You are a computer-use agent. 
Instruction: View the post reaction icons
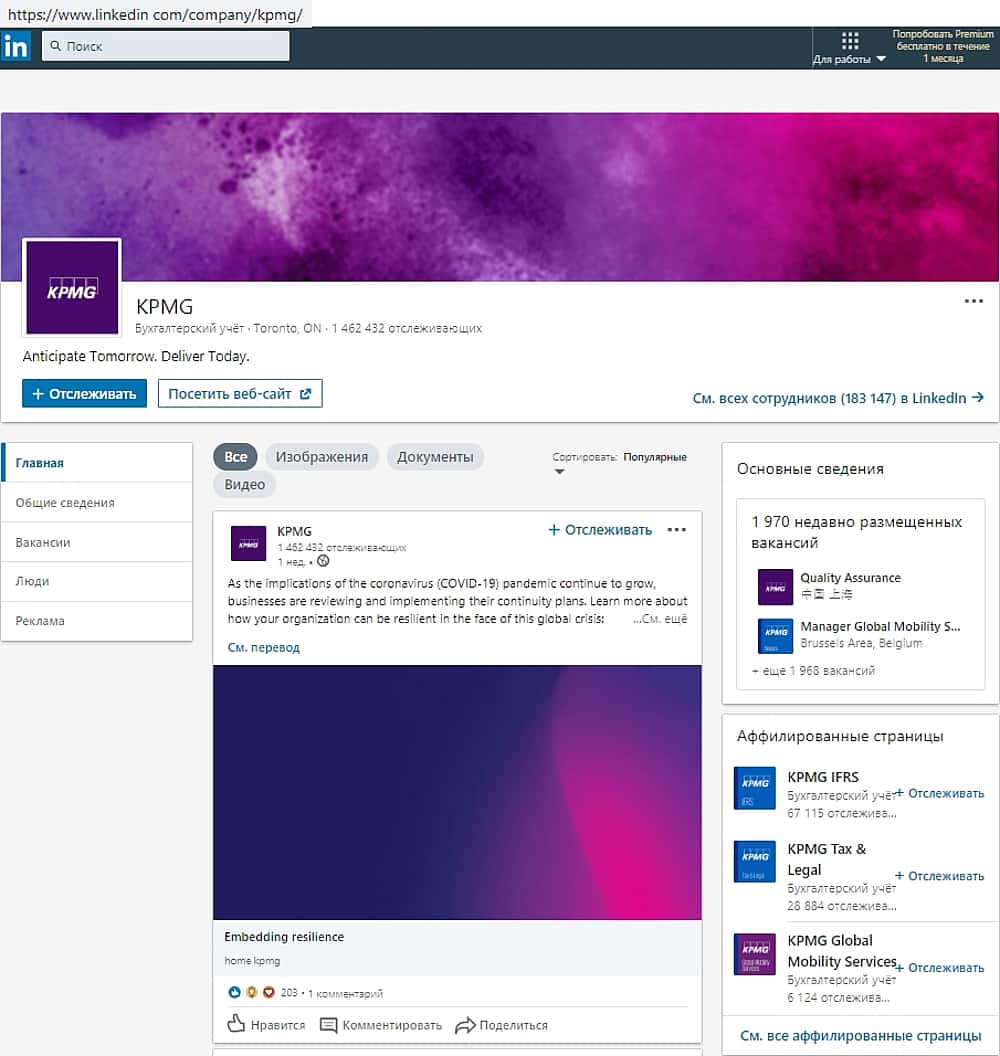[x=251, y=992]
